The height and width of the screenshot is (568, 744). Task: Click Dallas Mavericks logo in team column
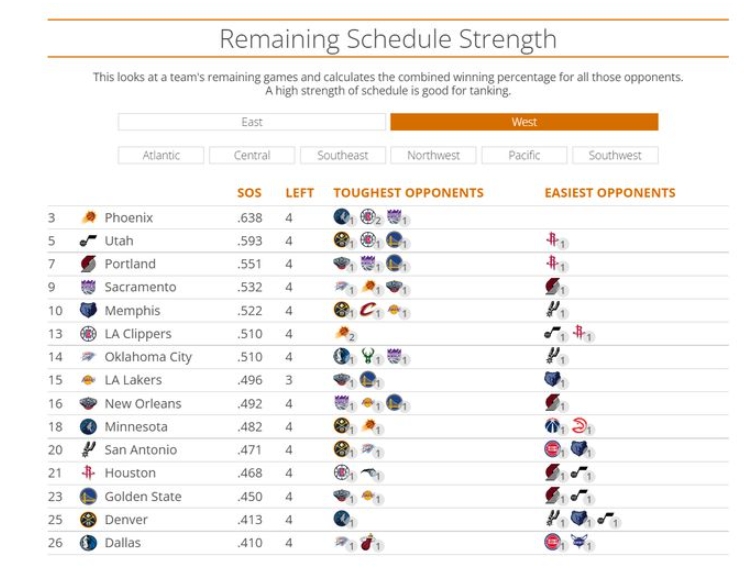(x=88, y=543)
